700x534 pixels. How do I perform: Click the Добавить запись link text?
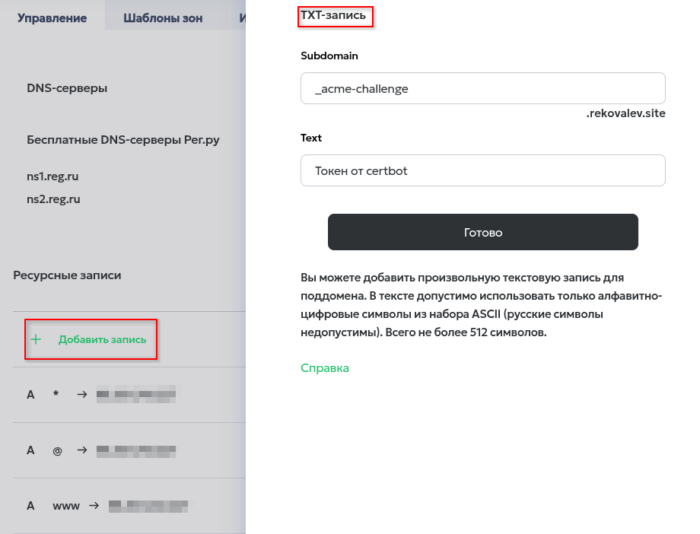point(102,340)
